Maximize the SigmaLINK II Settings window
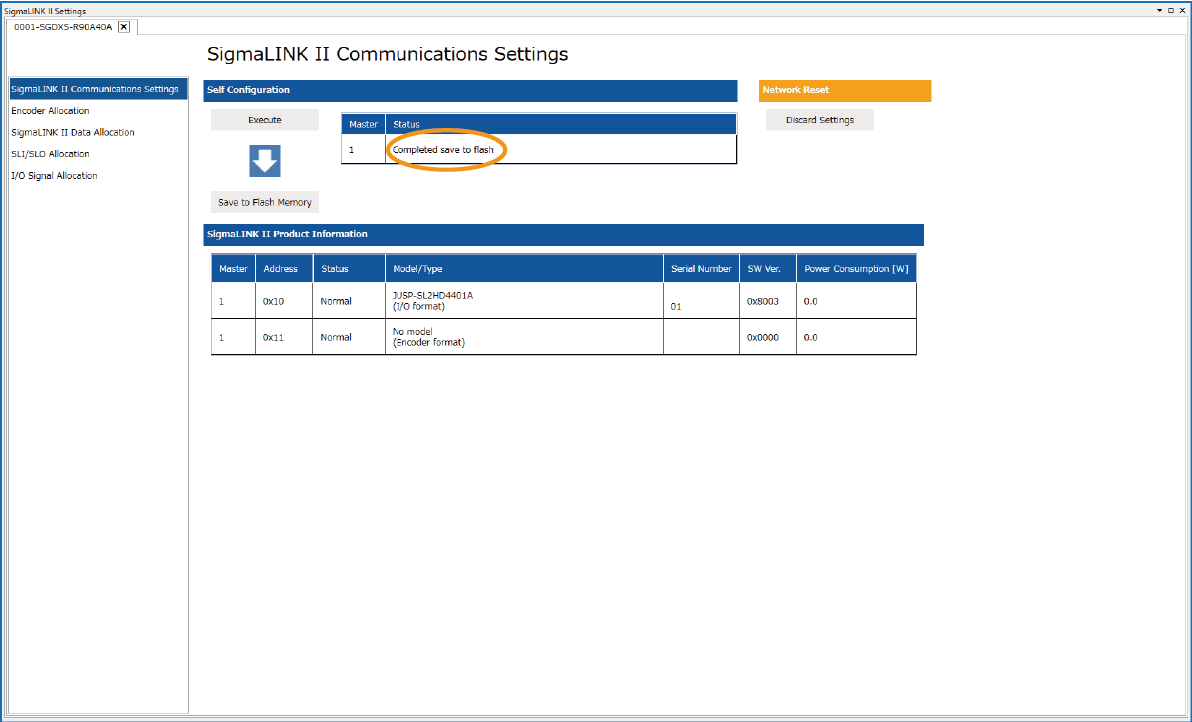The height and width of the screenshot is (722, 1192). point(1171,10)
